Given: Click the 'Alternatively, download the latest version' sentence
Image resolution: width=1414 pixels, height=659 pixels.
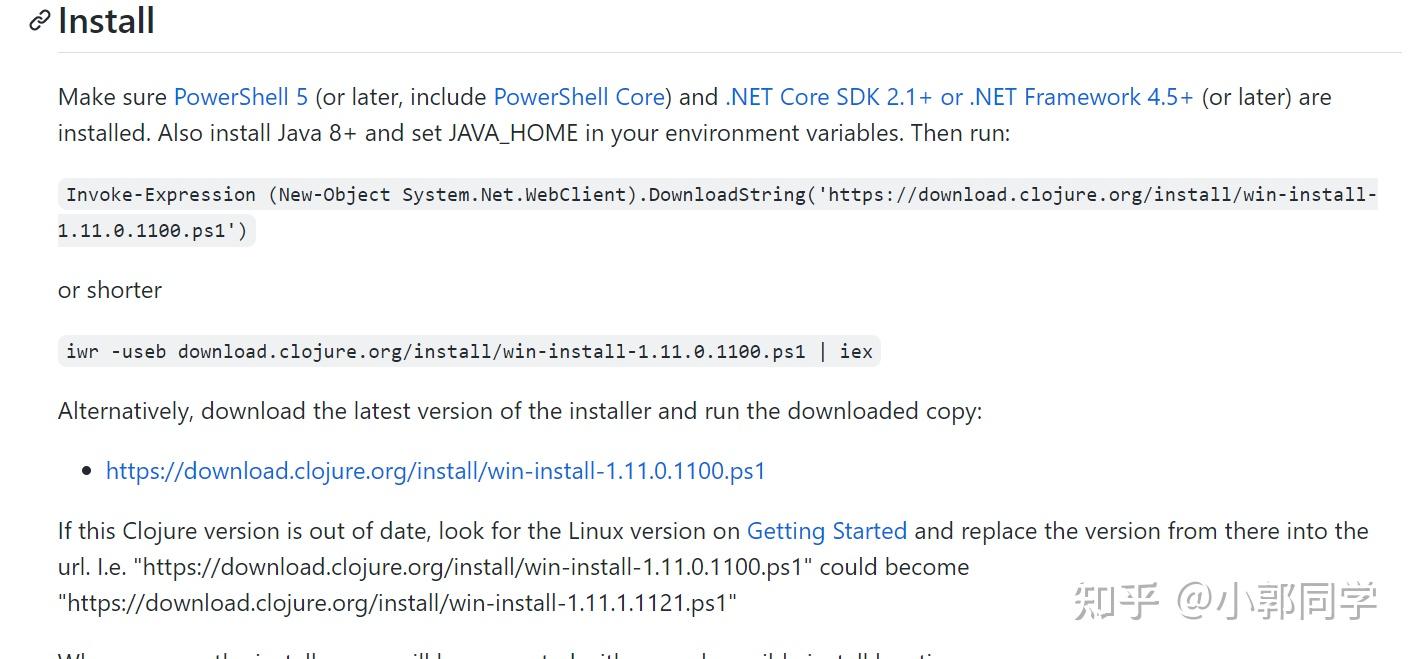Looking at the screenshot, I should [x=520, y=411].
